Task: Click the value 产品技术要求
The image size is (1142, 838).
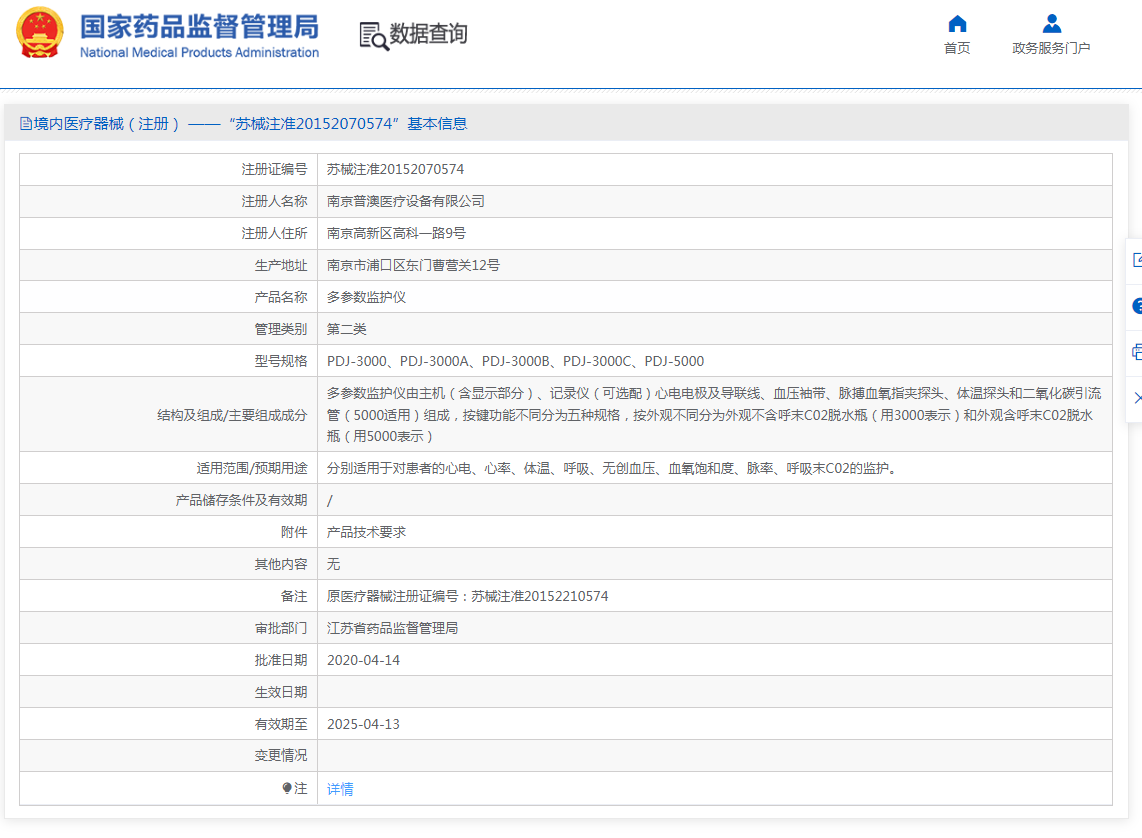Action: click(366, 532)
